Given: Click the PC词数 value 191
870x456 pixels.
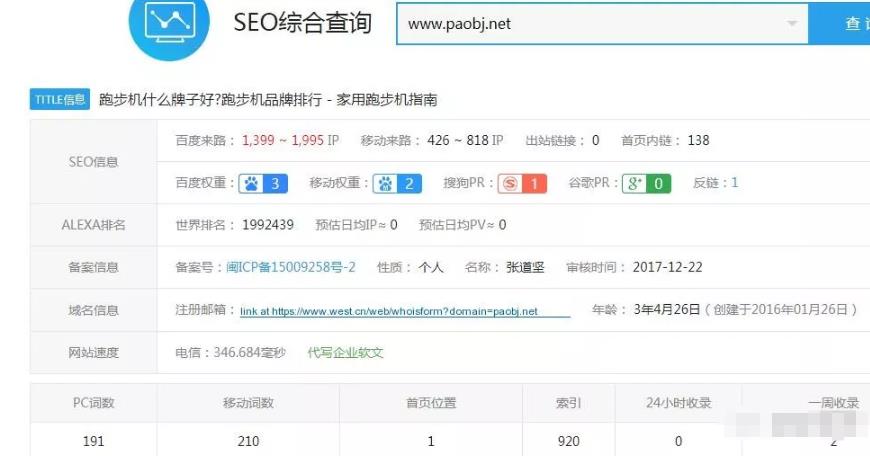Looking at the screenshot, I should tap(93, 442).
